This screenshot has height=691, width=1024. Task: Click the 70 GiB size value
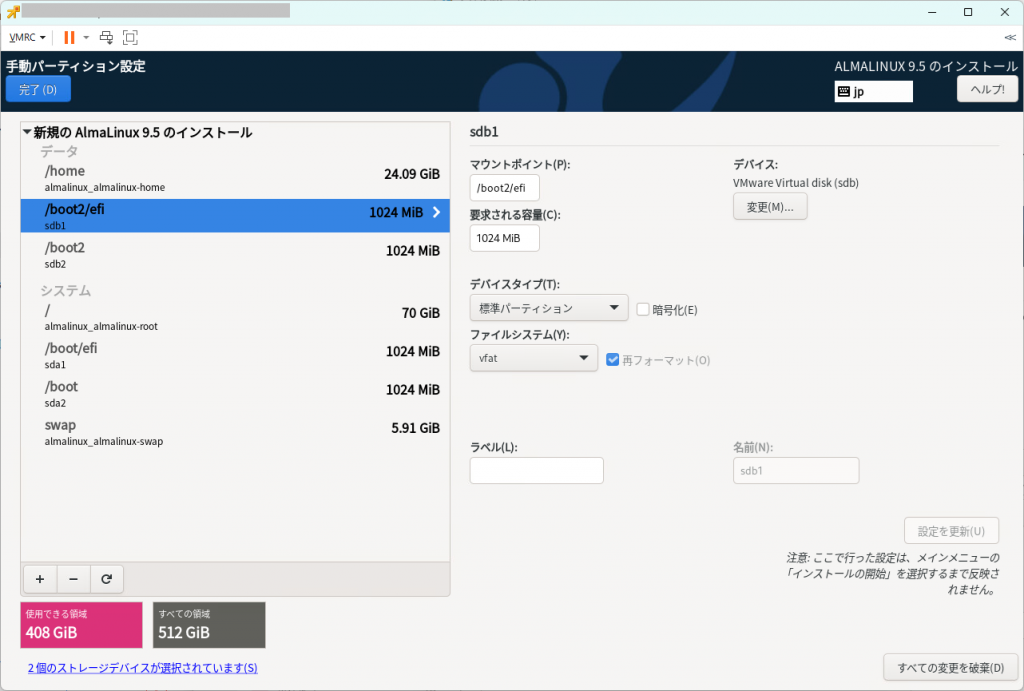pos(421,313)
